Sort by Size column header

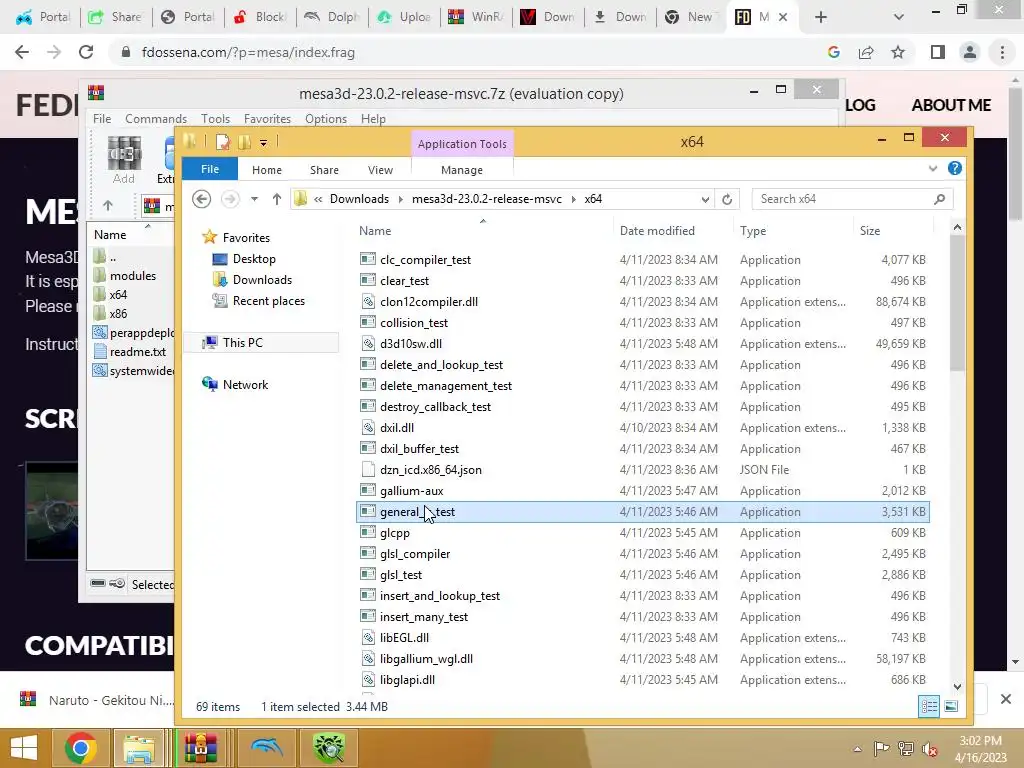tap(869, 231)
